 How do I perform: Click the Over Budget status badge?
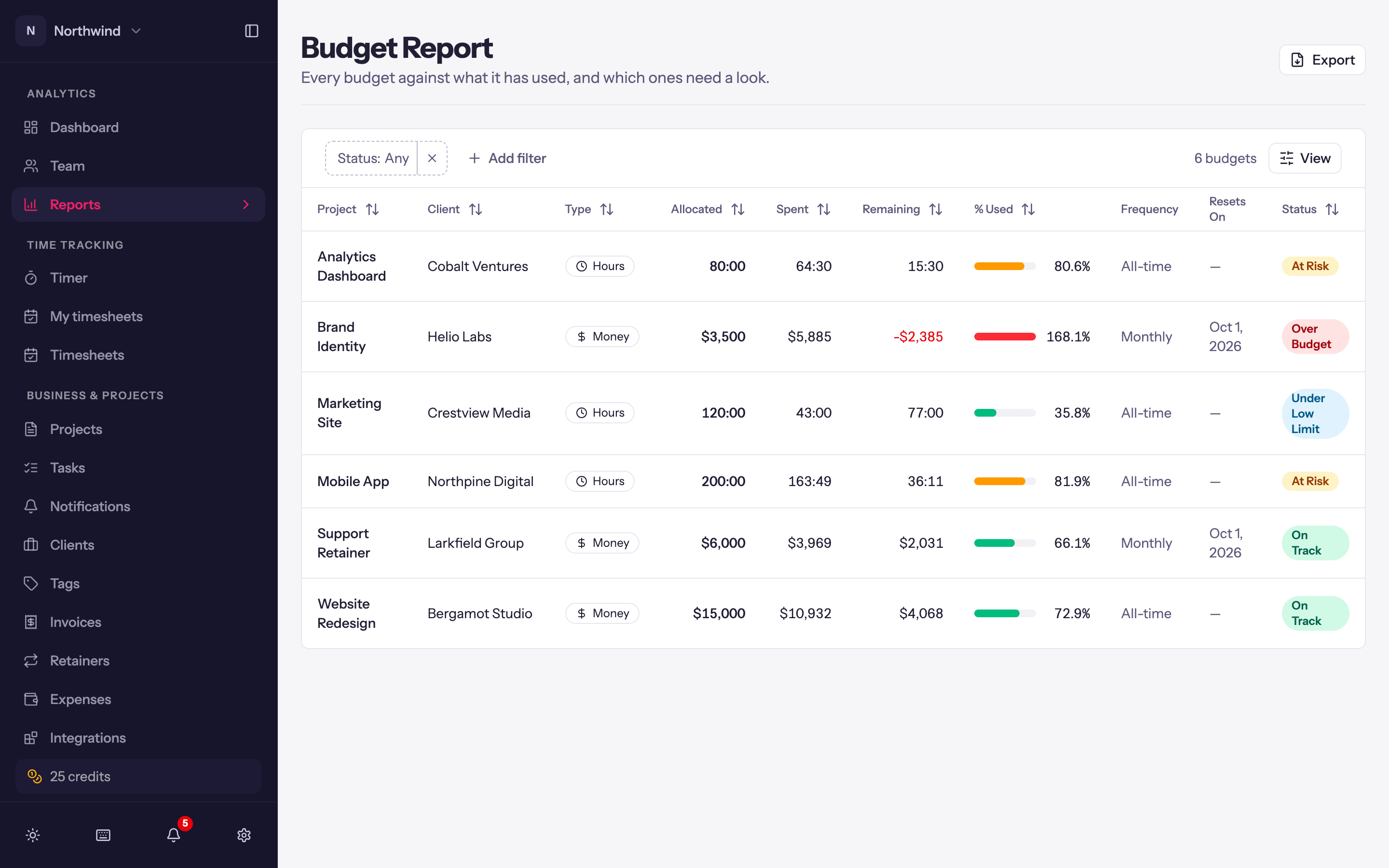click(x=1315, y=337)
